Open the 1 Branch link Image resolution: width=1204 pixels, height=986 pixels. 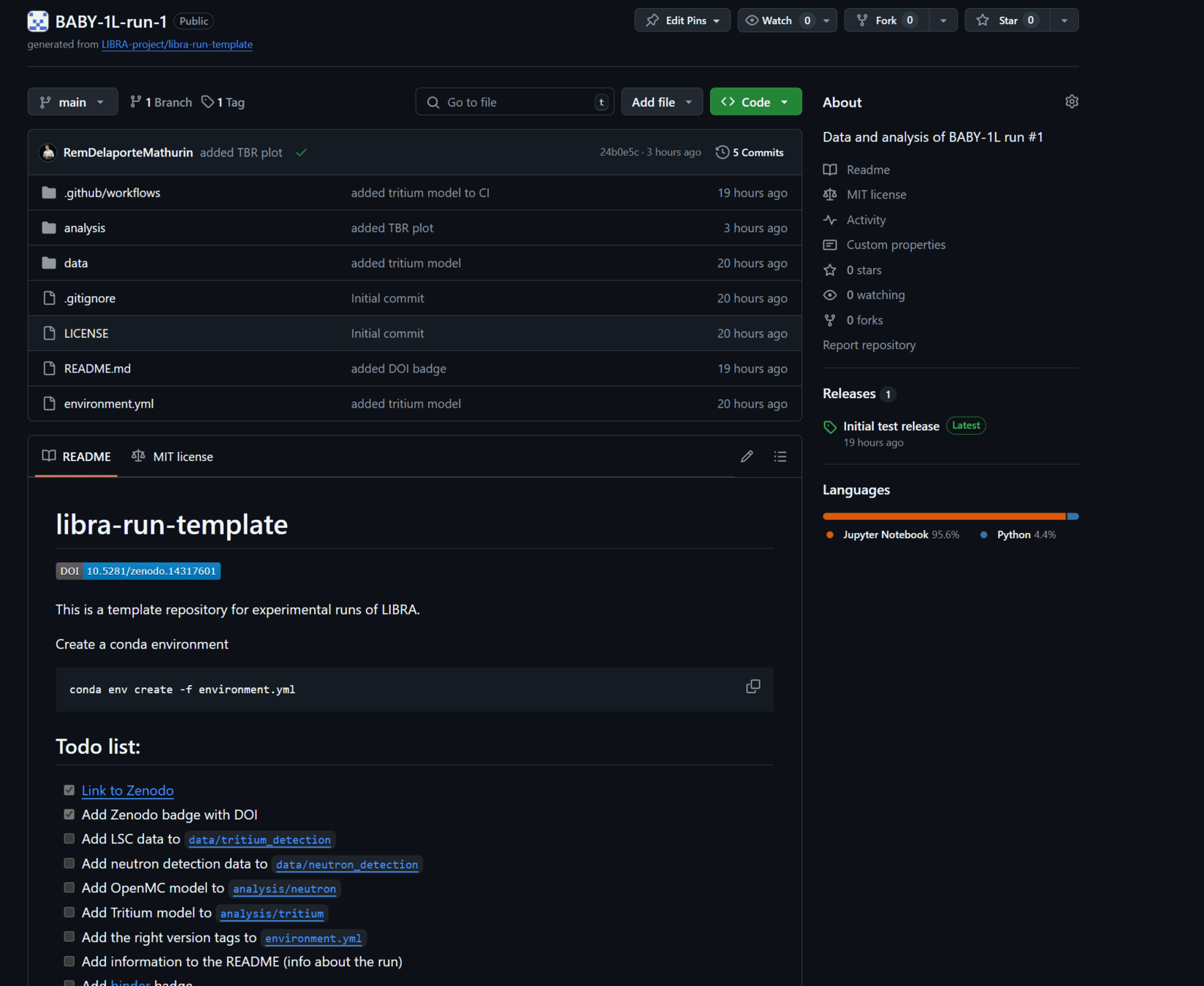(x=161, y=102)
